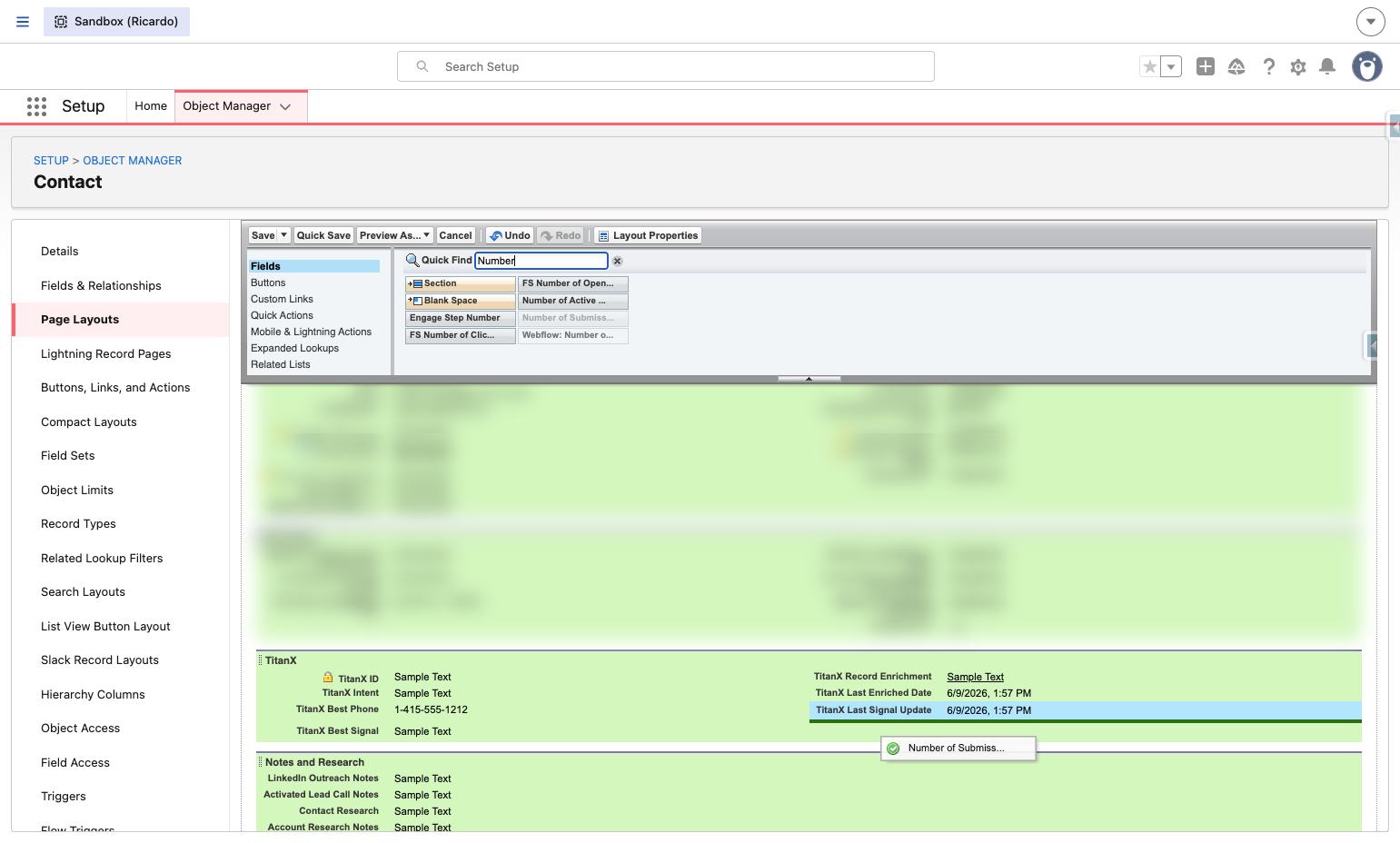Clear the Quick Find search text
The height and width of the screenshot is (843, 1400).
click(x=618, y=261)
